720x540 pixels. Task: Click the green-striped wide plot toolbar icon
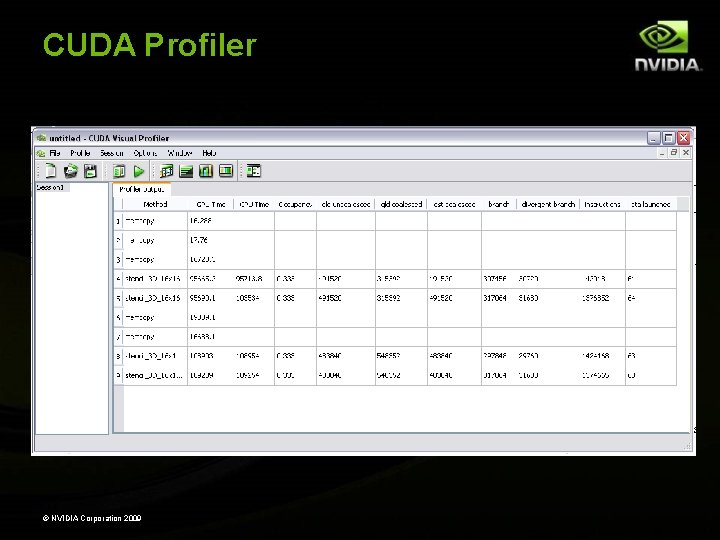click(225, 171)
